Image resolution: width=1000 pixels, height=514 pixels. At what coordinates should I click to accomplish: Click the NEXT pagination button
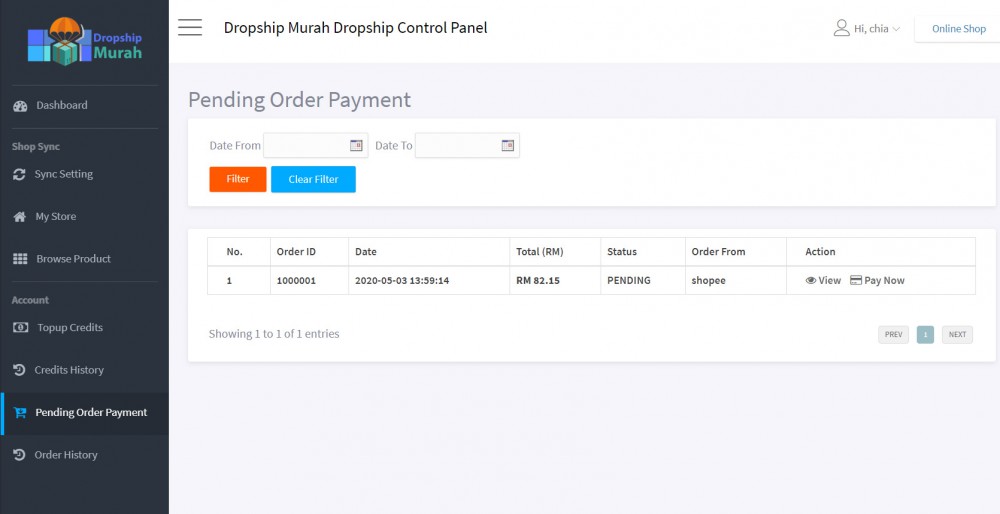(957, 335)
